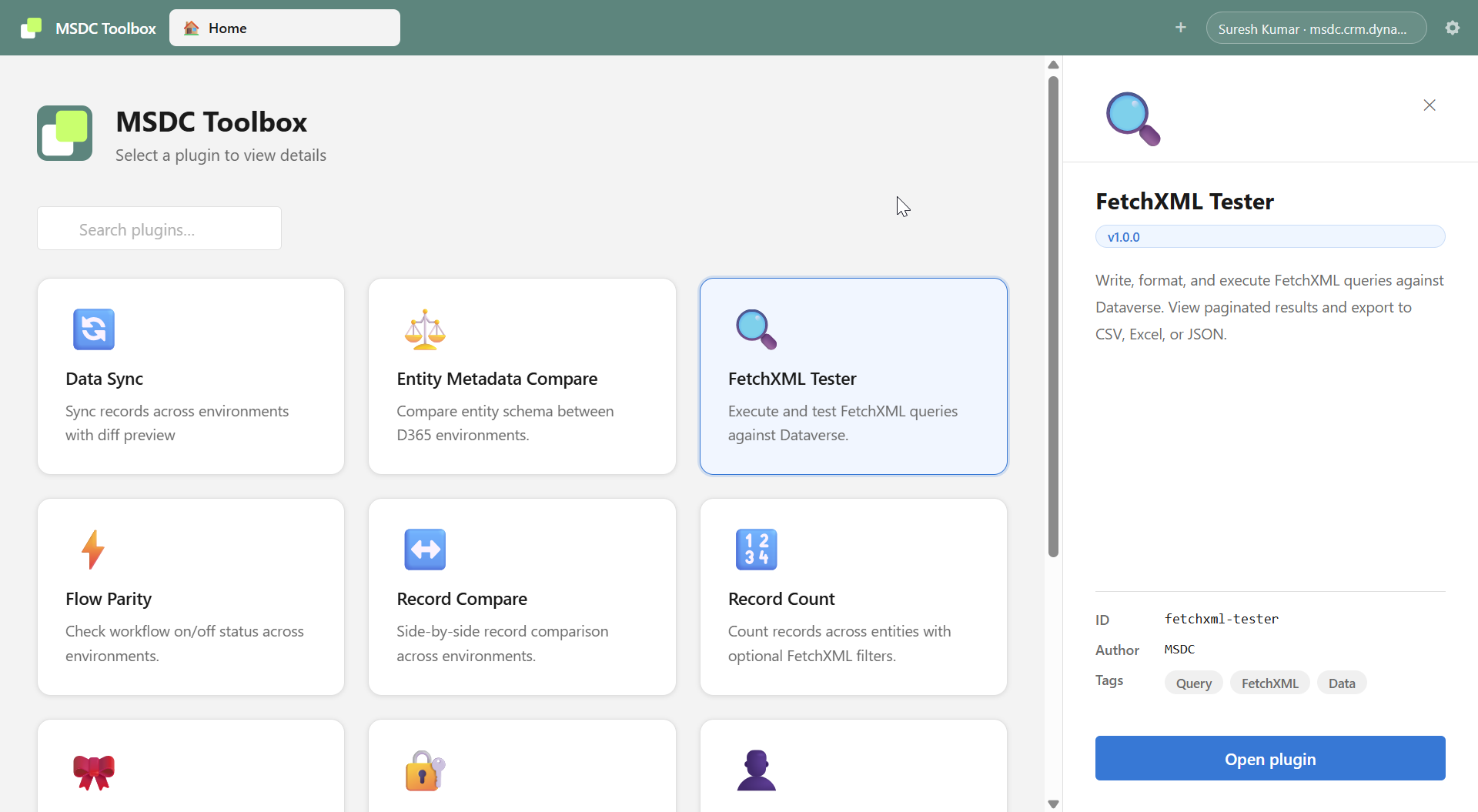This screenshot has width=1478, height=812.
Task: Click the FetchXML Tester magnifier icon on card
Action: pyautogui.click(x=757, y=329)
